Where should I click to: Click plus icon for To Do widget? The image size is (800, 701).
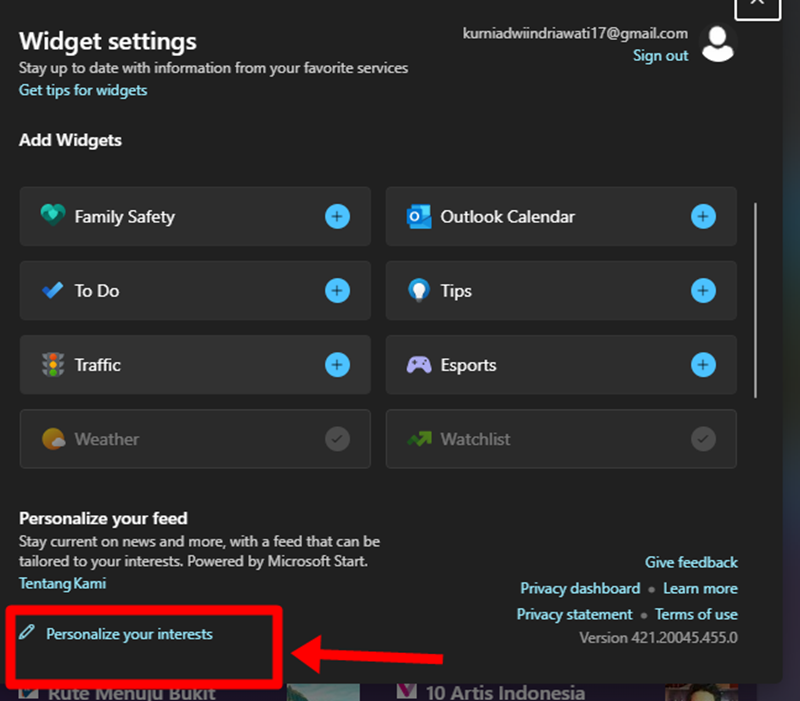(337, 291)
